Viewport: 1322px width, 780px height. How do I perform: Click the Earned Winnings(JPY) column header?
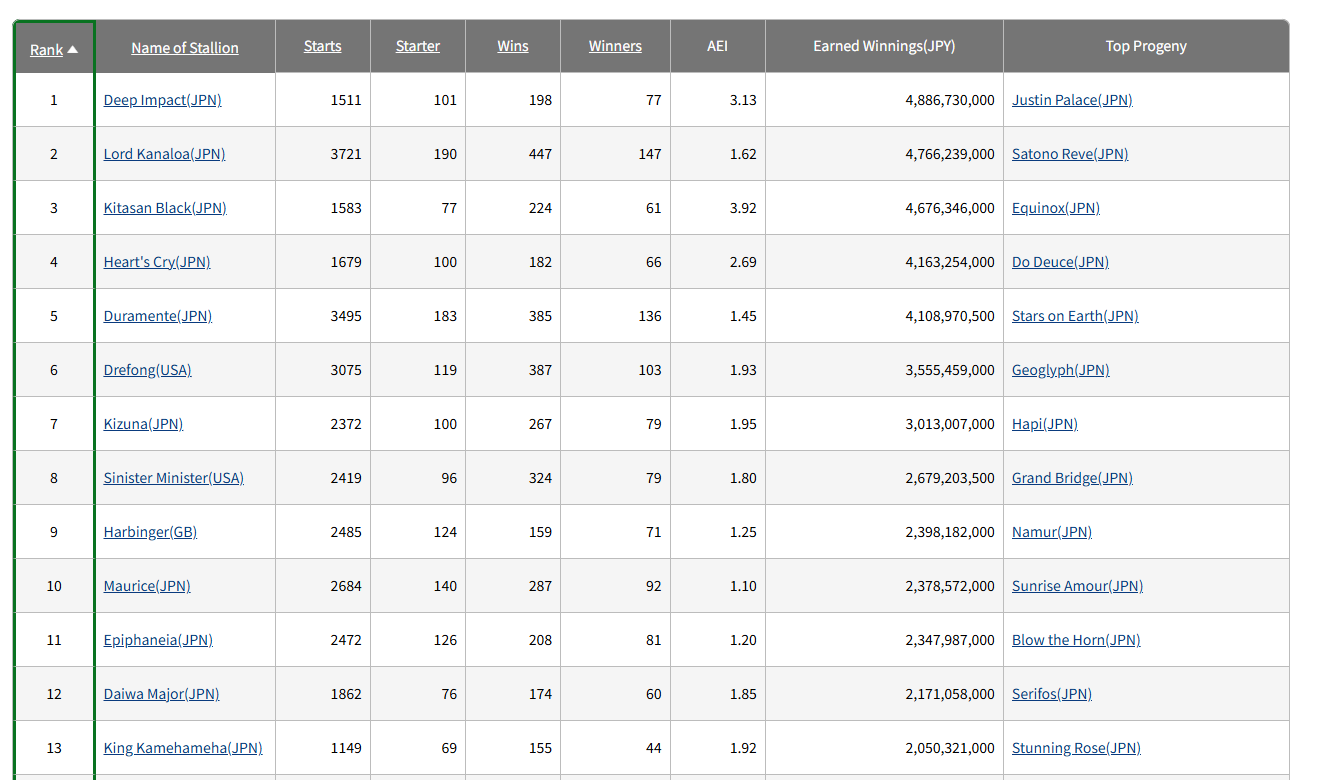884,46
